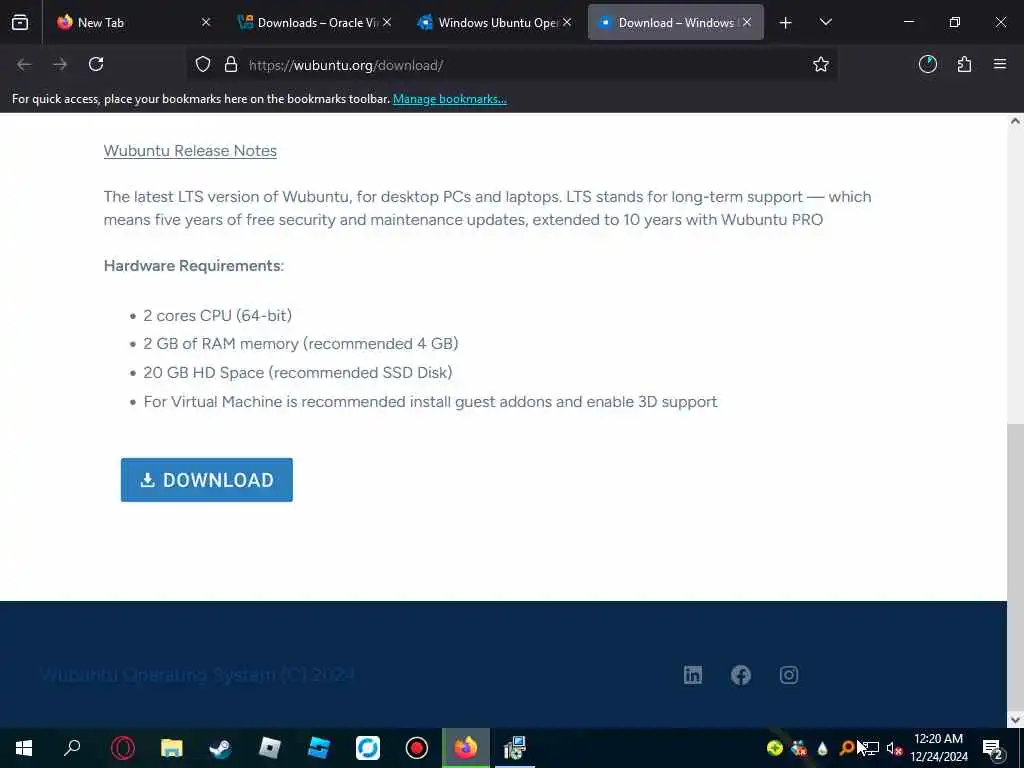The height and width of the screenshot is (768, 1024).
Task: Launch Opera GX from the taskbar
Action: (122, 748)
